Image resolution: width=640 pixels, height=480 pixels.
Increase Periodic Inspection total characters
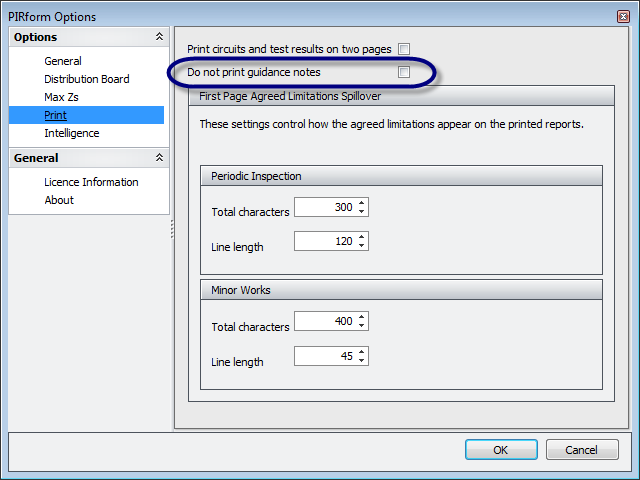(362, 203)
